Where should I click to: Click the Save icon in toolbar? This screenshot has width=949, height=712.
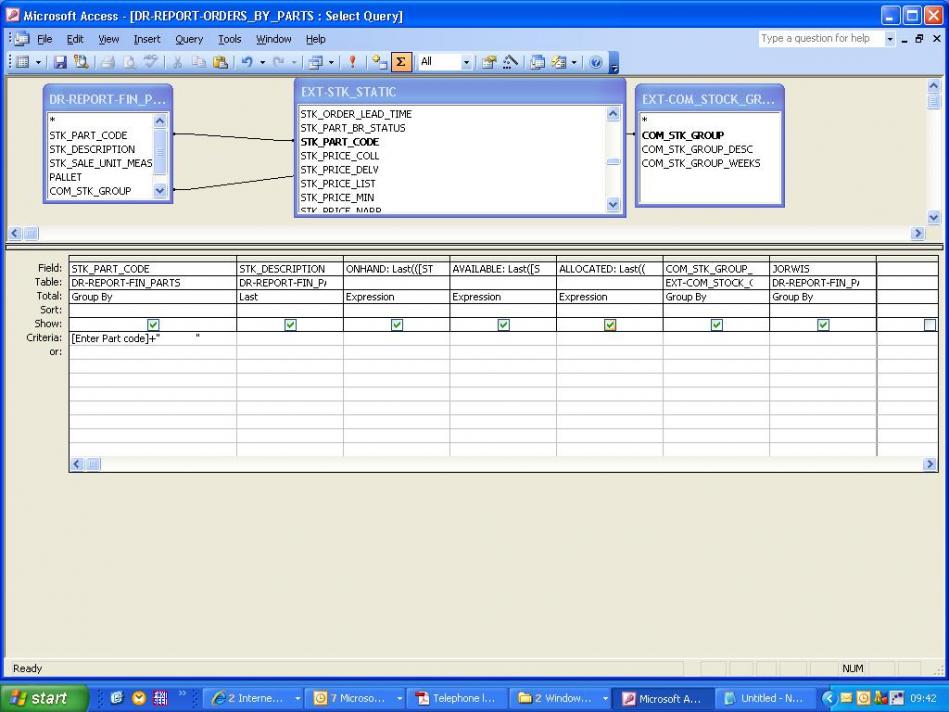point(60,62)
